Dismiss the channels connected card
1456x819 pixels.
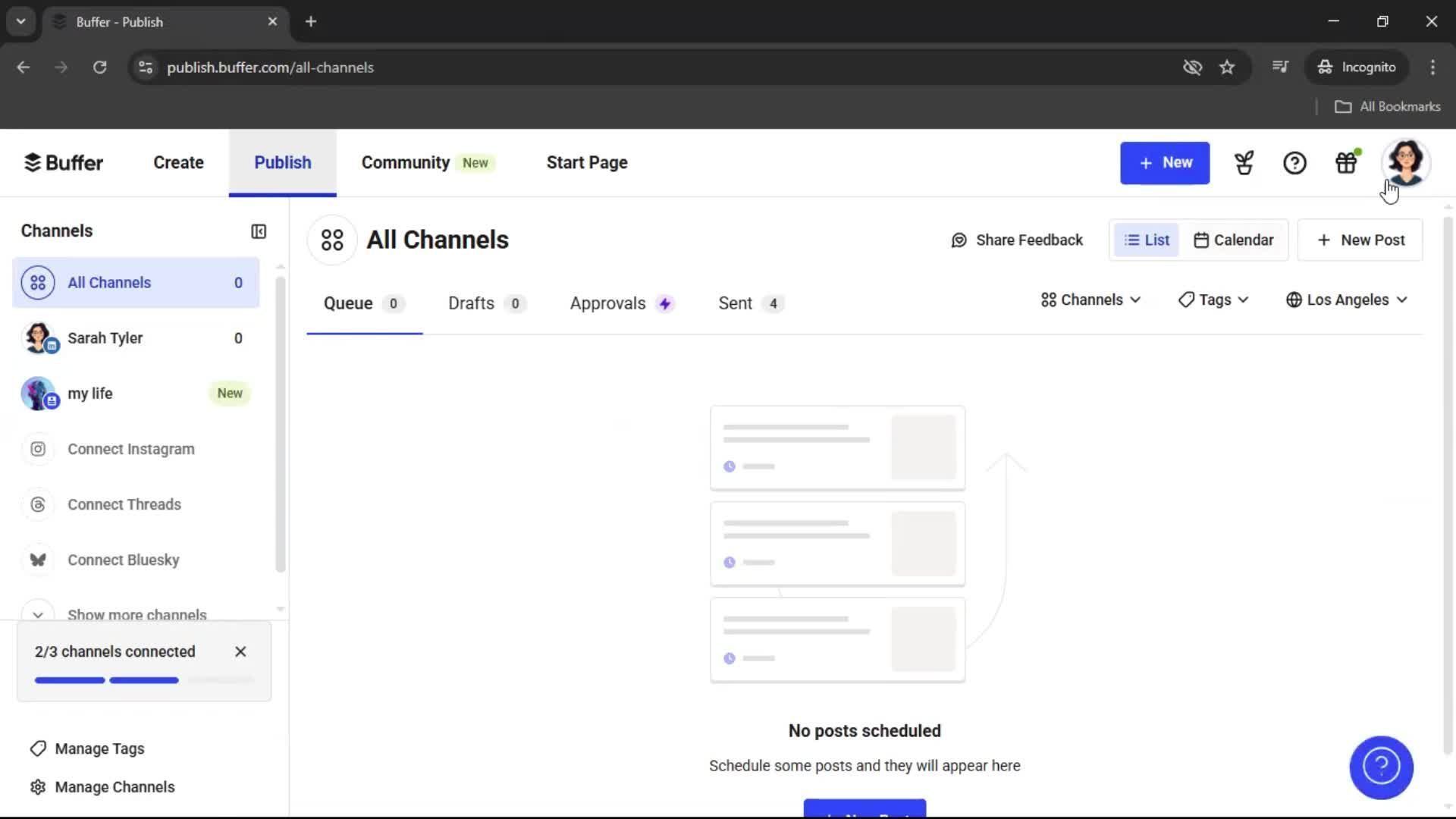(240, 651)
